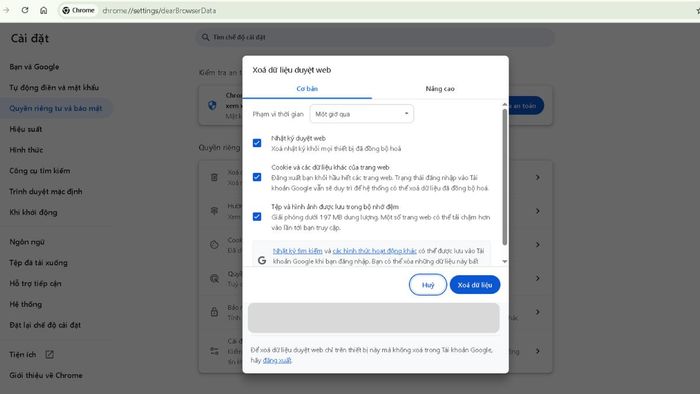Uncheck Nhật ký duyệt web checkbox

click(x=257, y=143)
